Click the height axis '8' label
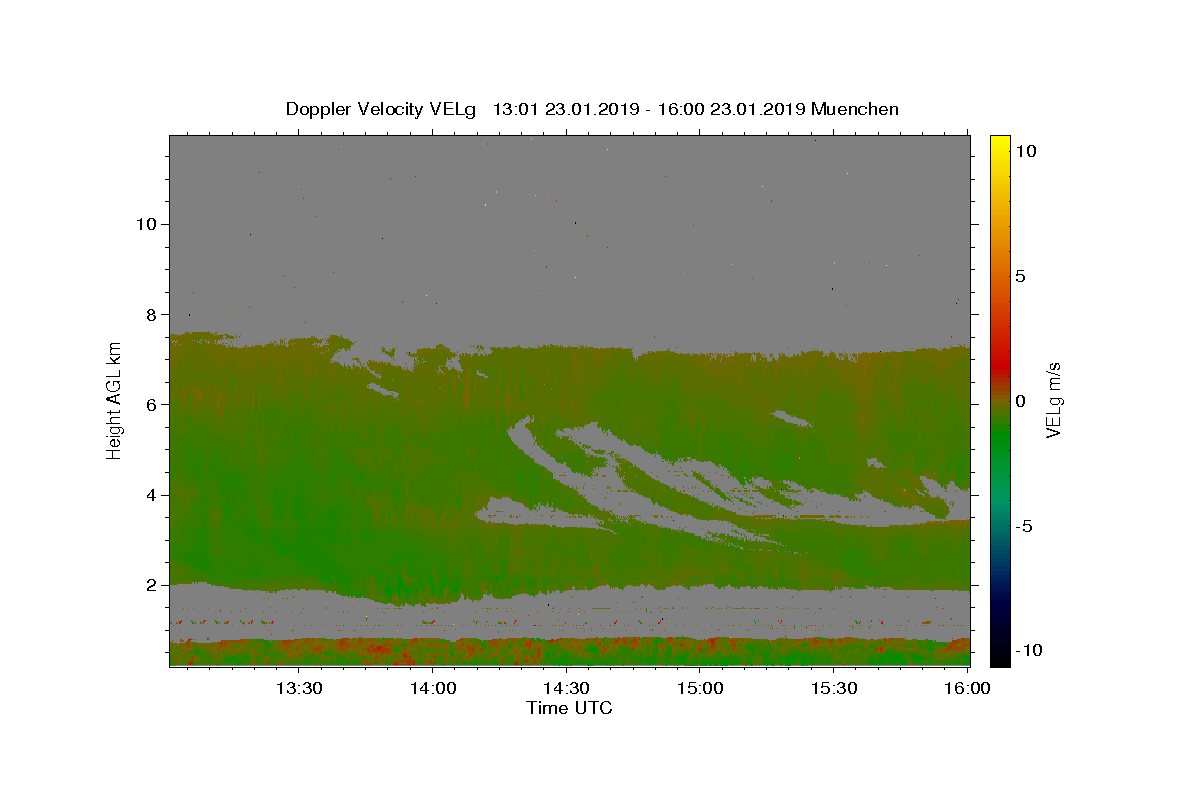Screen dimensions: 1200x800 pyautogui.click(x=150, y=314)
